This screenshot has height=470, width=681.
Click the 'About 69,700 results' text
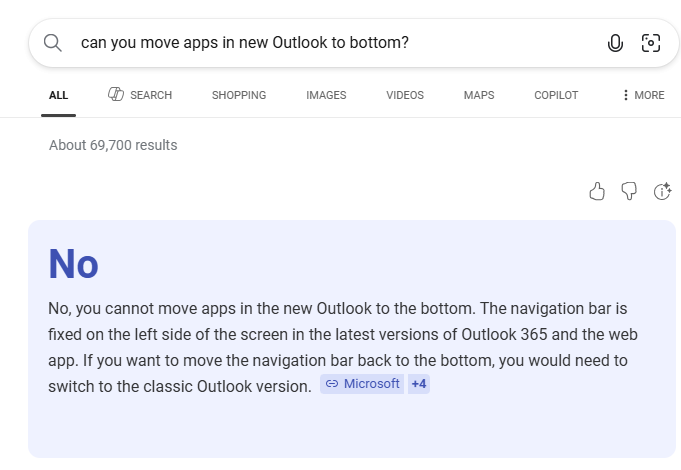pyautogui.click(x=113, y=145)
